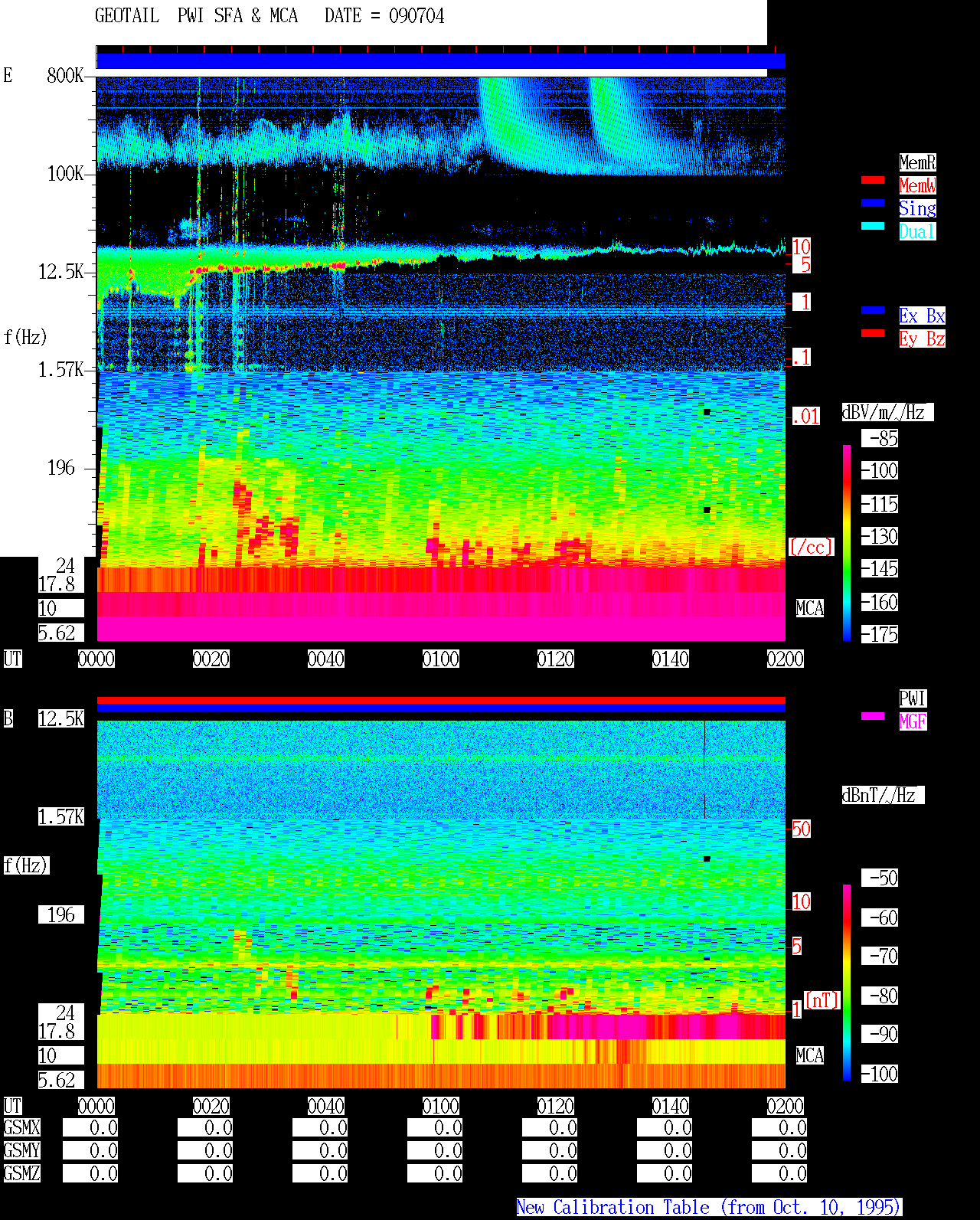Click the magenta MGF legend swatch
This screenshot has width=980, height=1220.
coord(873,716)
